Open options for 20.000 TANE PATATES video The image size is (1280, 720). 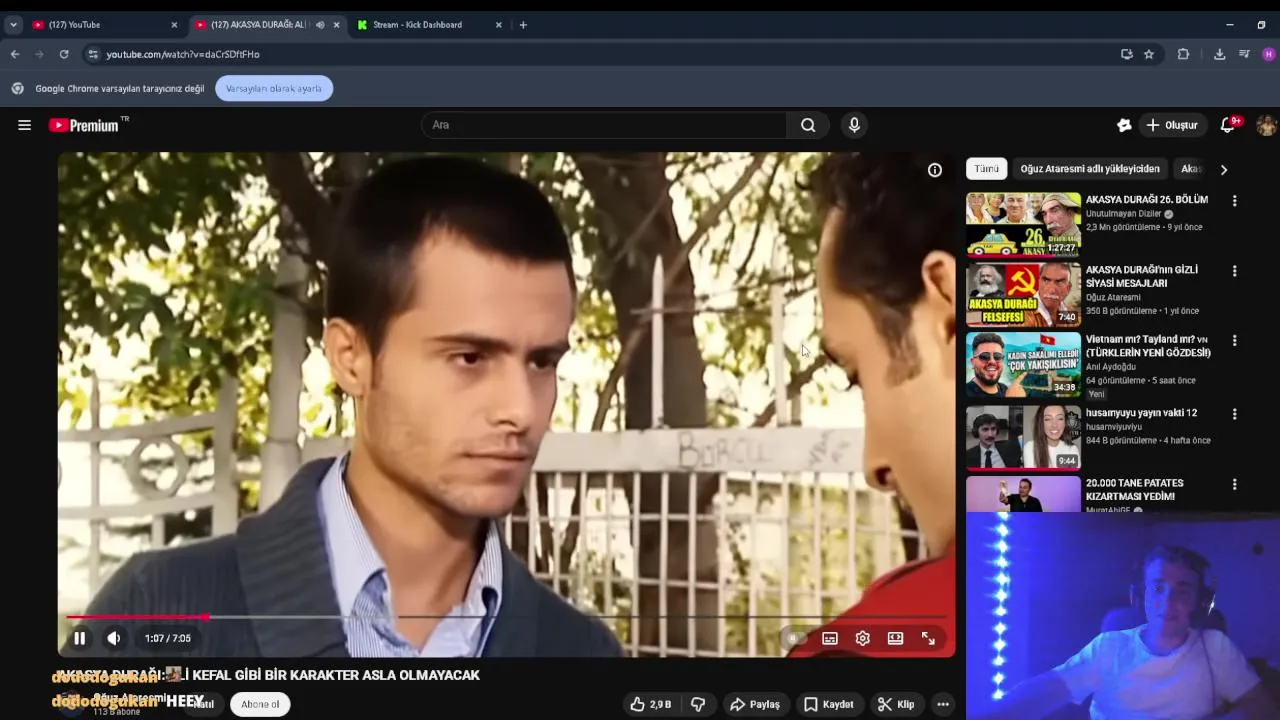tap(1234, 484)
